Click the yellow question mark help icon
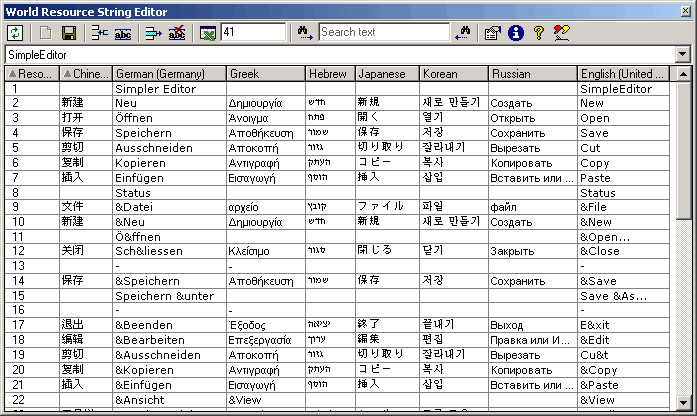Viewport: 697px width, 416px height. point(539,32)
